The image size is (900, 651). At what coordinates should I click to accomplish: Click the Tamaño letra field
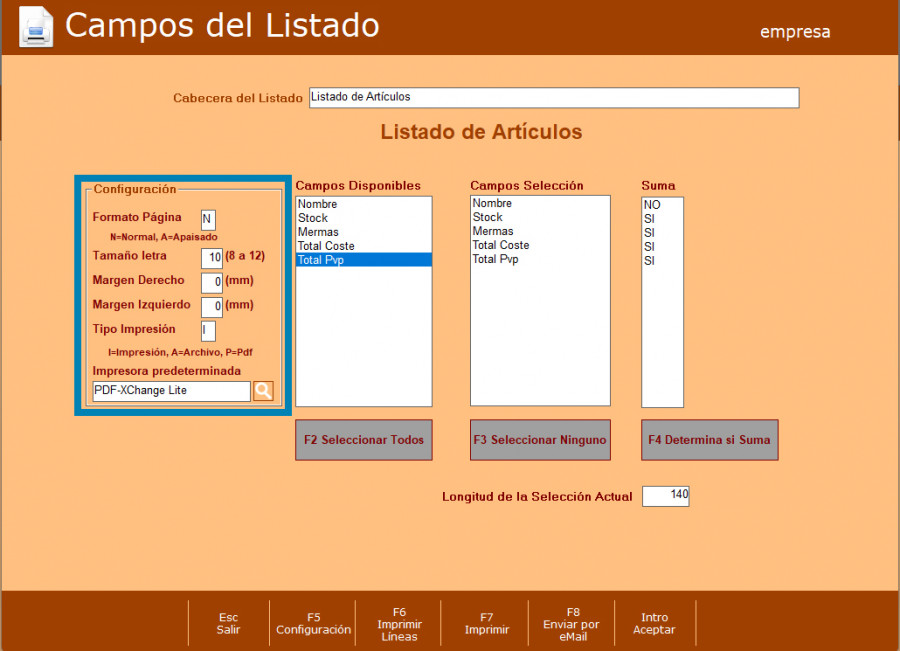pyautogui.click(x=212, y=257)
